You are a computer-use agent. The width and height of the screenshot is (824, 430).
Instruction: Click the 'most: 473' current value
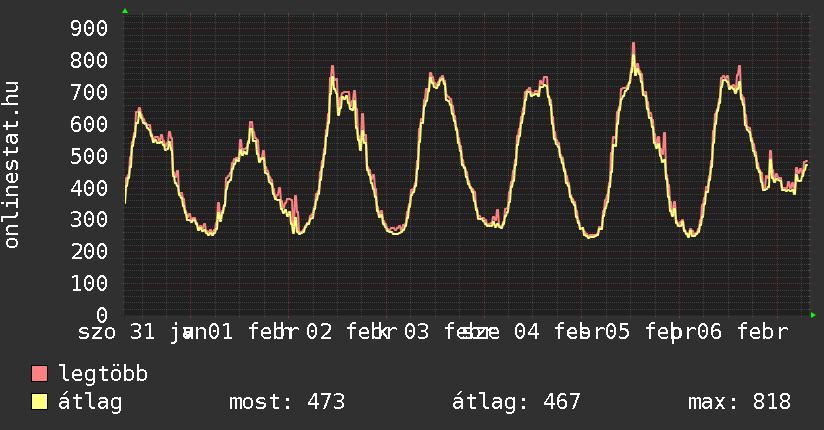pyautogui.click(x=287, y=402)
